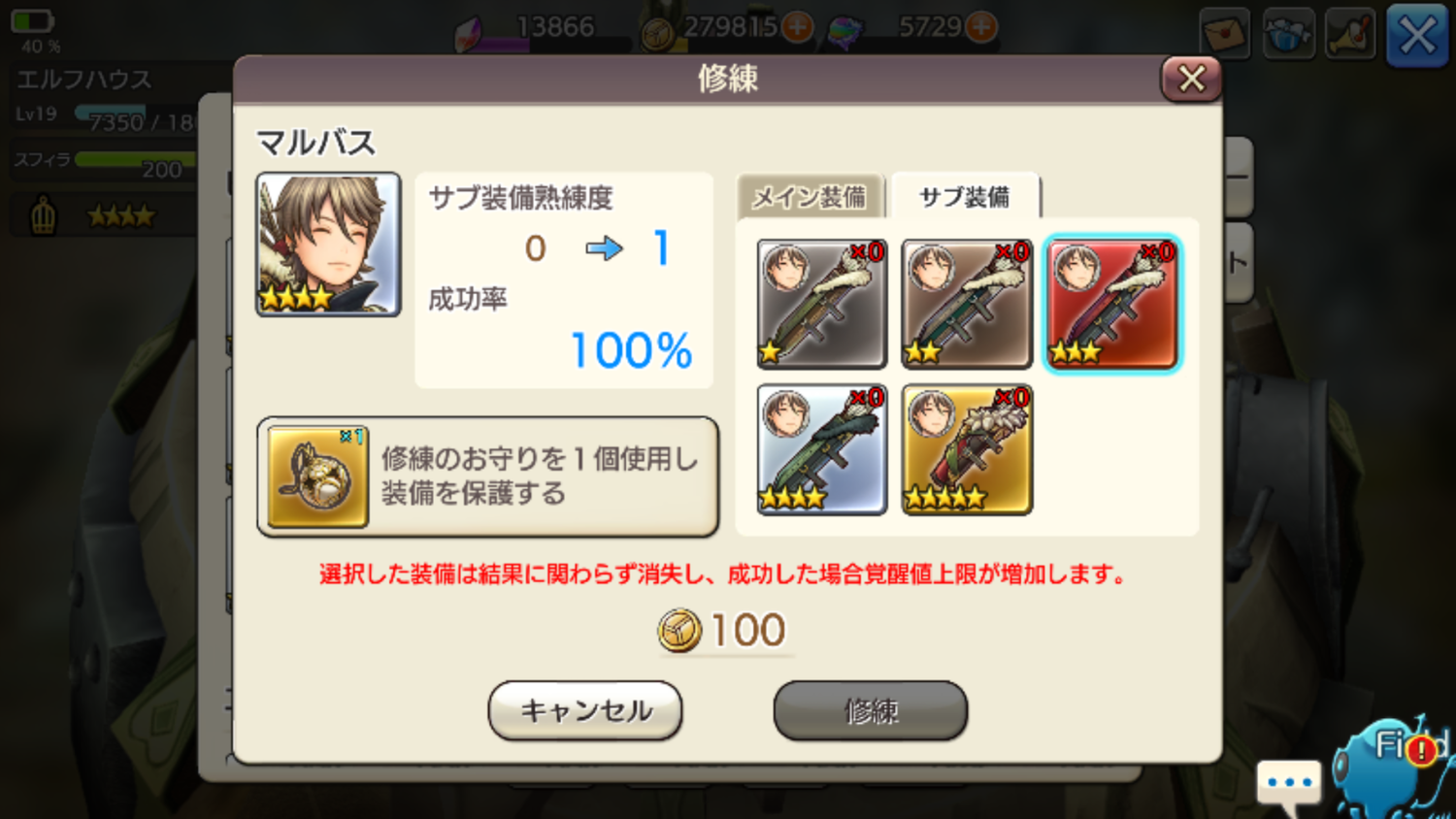Open the mail envelope icon
1456x819 pixels.
1226,33
